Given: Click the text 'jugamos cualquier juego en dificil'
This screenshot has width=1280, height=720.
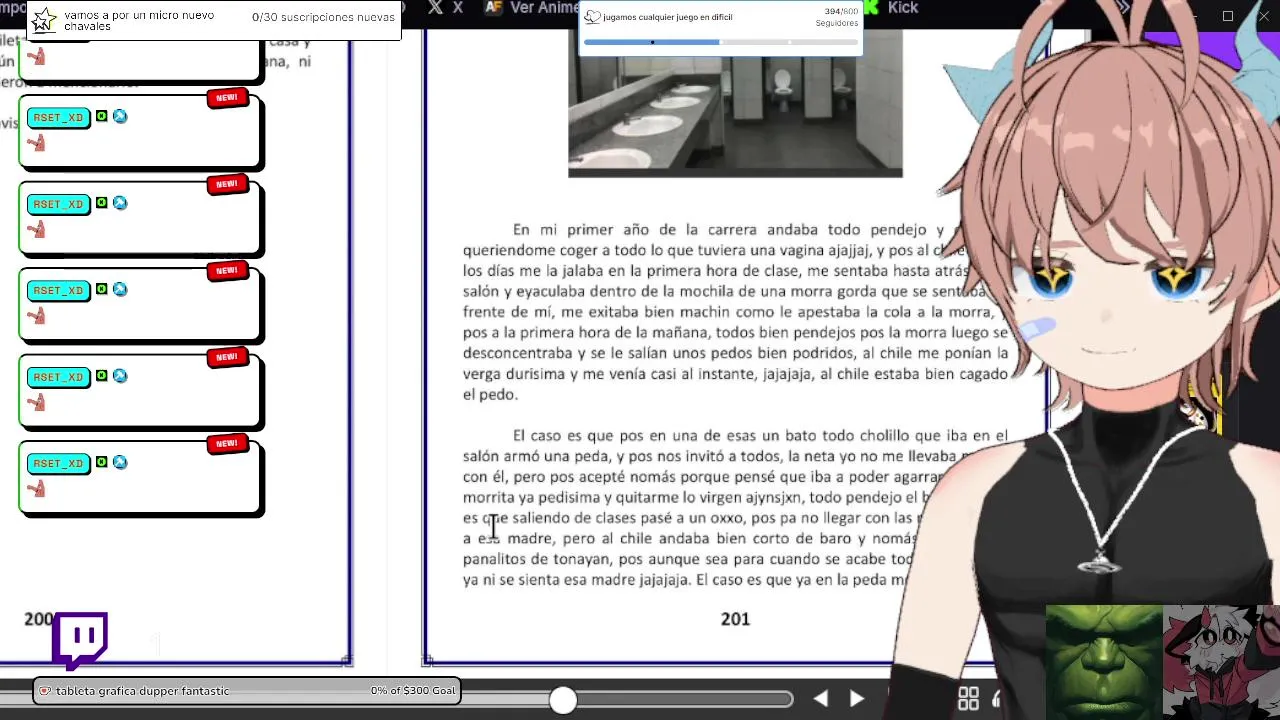Looking at the screenshot, I should point(668,17).
